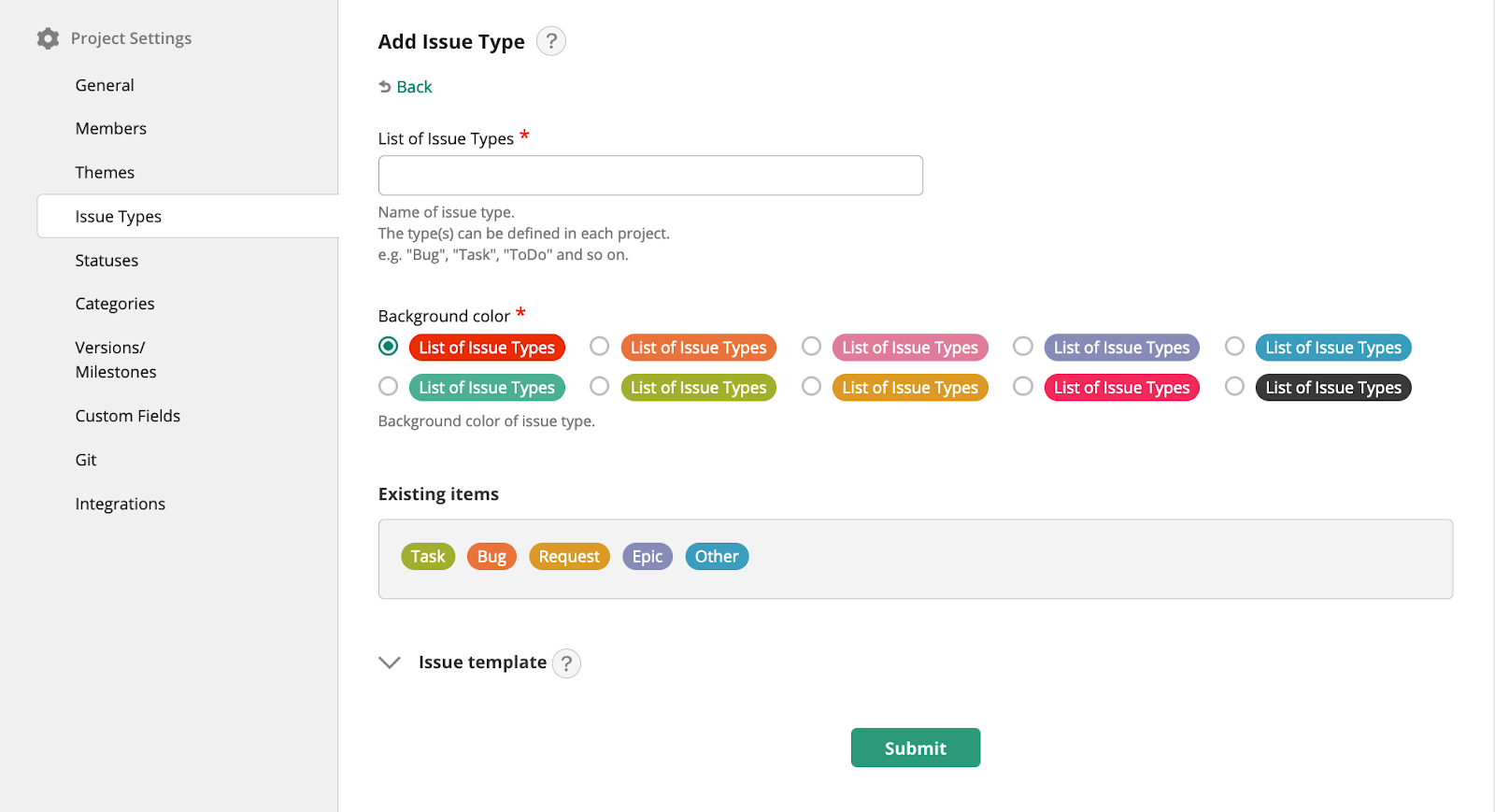Click the Other existing item badge
The height and width of the screenshot is (812, 1495).
[717, 557]
